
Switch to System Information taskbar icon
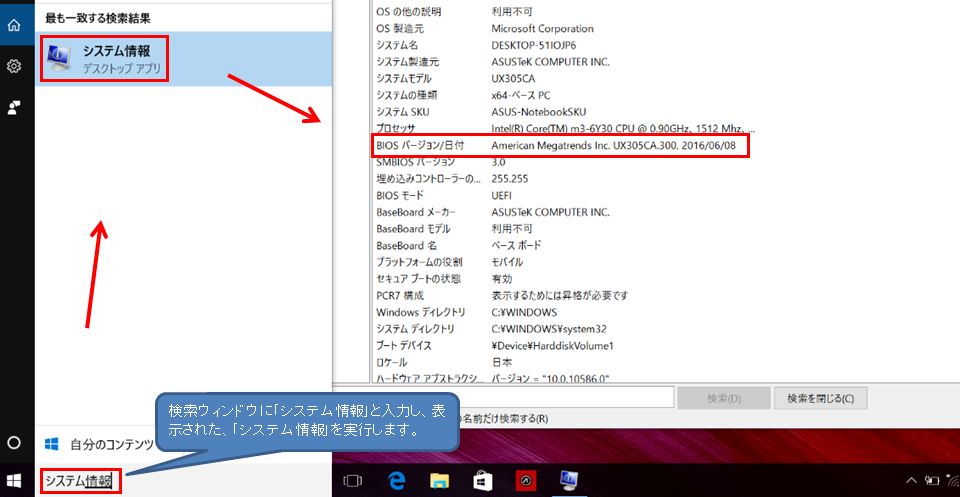point(570,481)
